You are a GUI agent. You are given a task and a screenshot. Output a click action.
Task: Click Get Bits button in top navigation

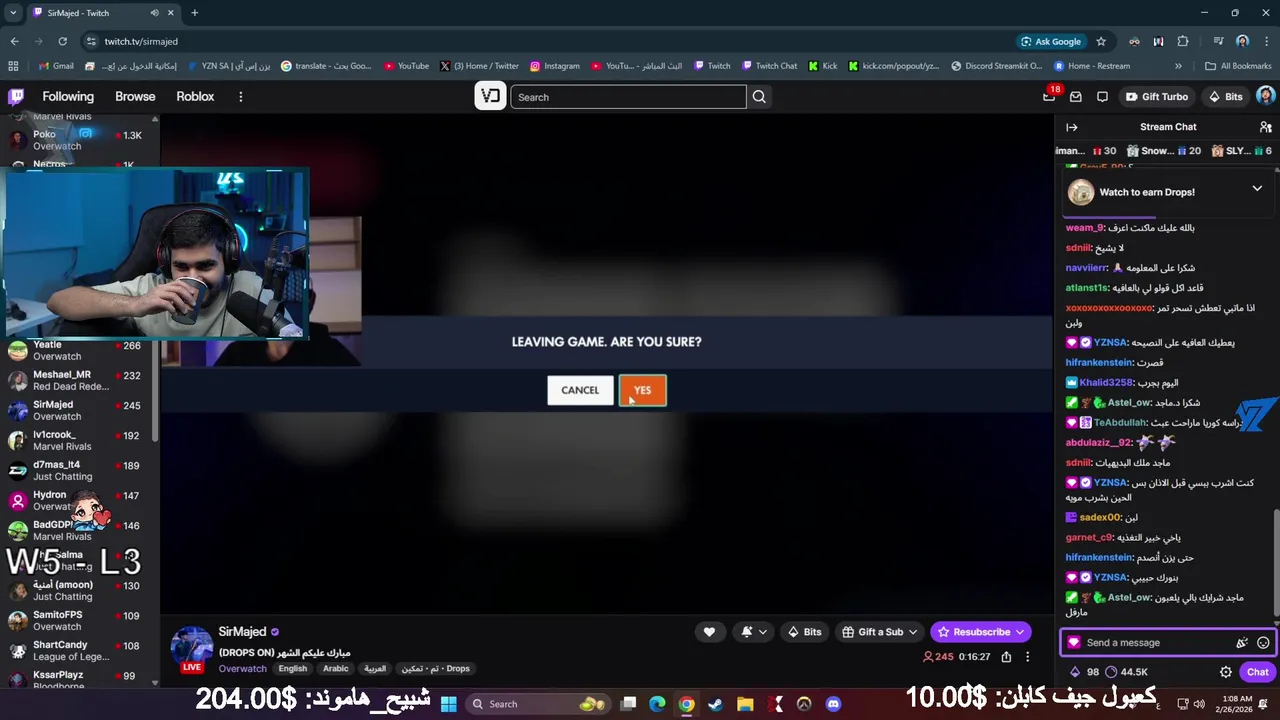click(x=1225, y=97)
